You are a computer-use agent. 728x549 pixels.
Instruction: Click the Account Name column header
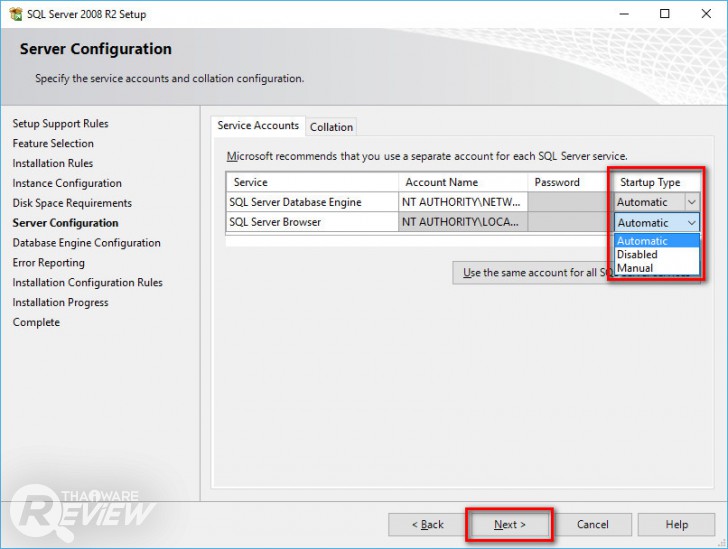(x=463, y=182)
